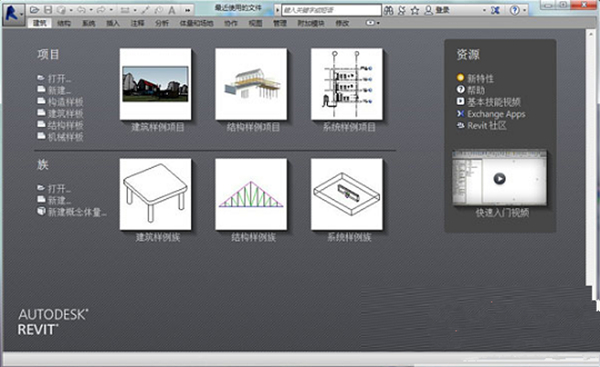Open the 结构样例项目 thumbnail
600x367 pixels.
(251, 84)
